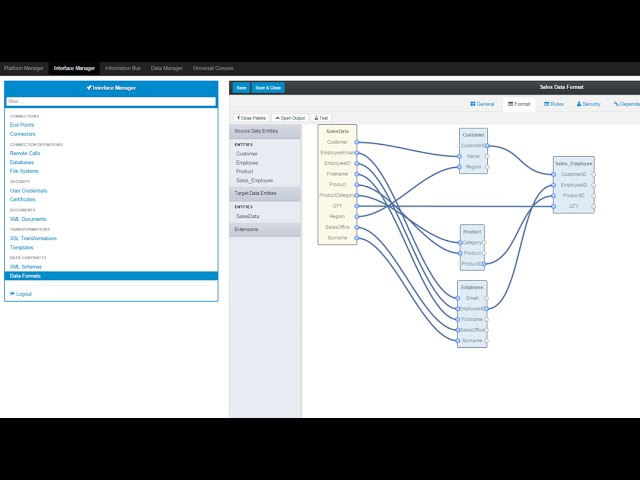
Task: Click the Open Output button
Action: [x=290, y=118]
